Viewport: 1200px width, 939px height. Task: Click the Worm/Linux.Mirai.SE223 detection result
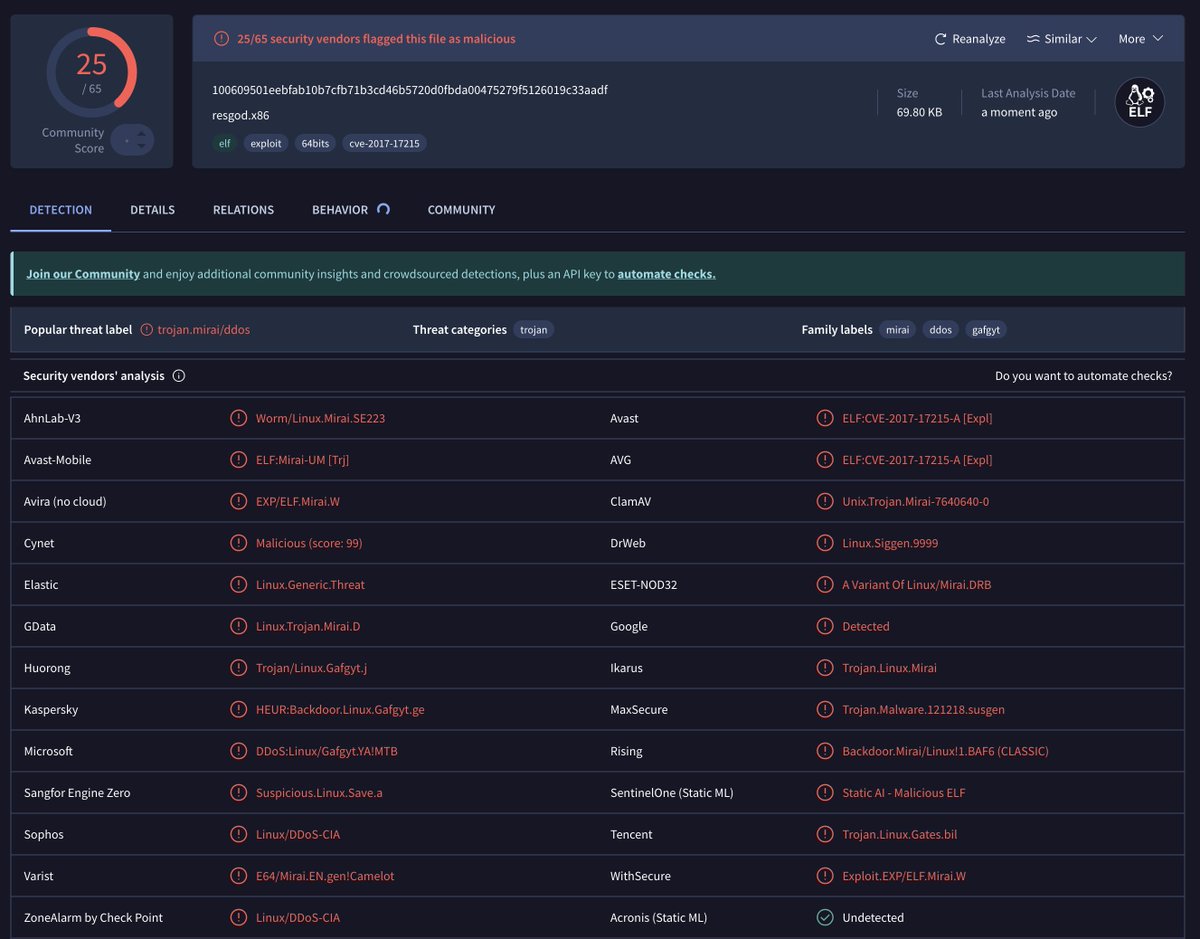pos(320,418)
